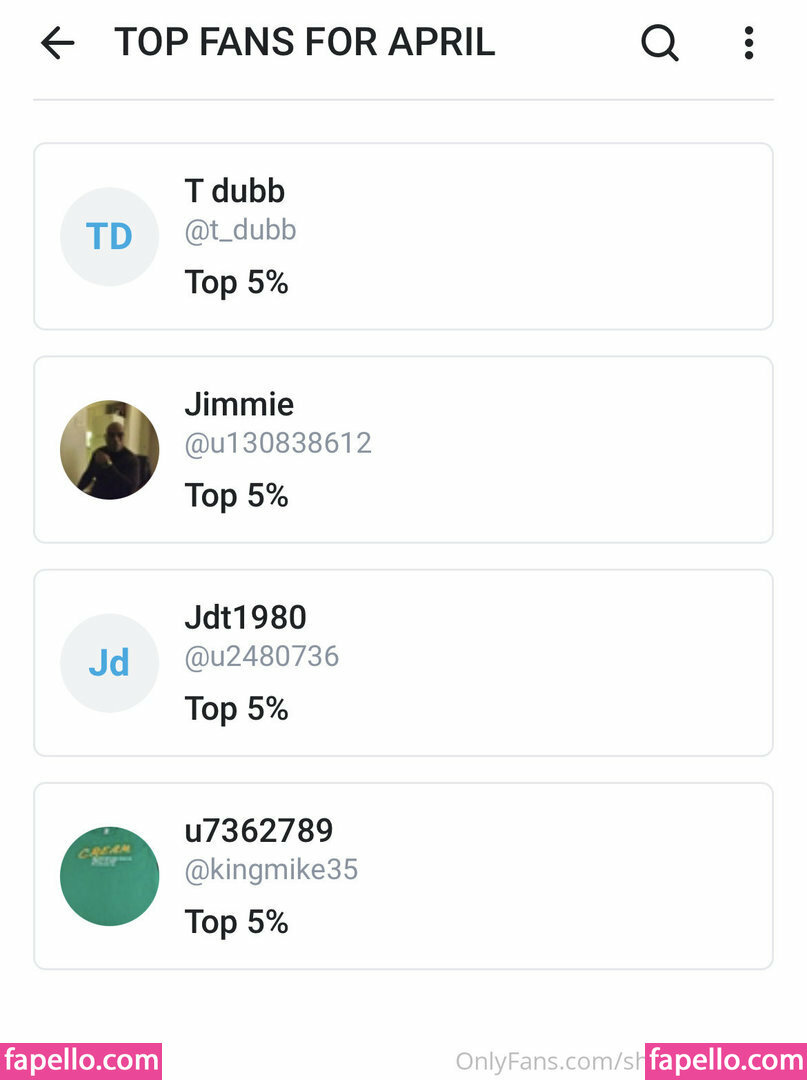The width and height of the screenshot is (807, 1080).
Task: Open the @u2480736 handle
Action: click(x=262, y=656)
